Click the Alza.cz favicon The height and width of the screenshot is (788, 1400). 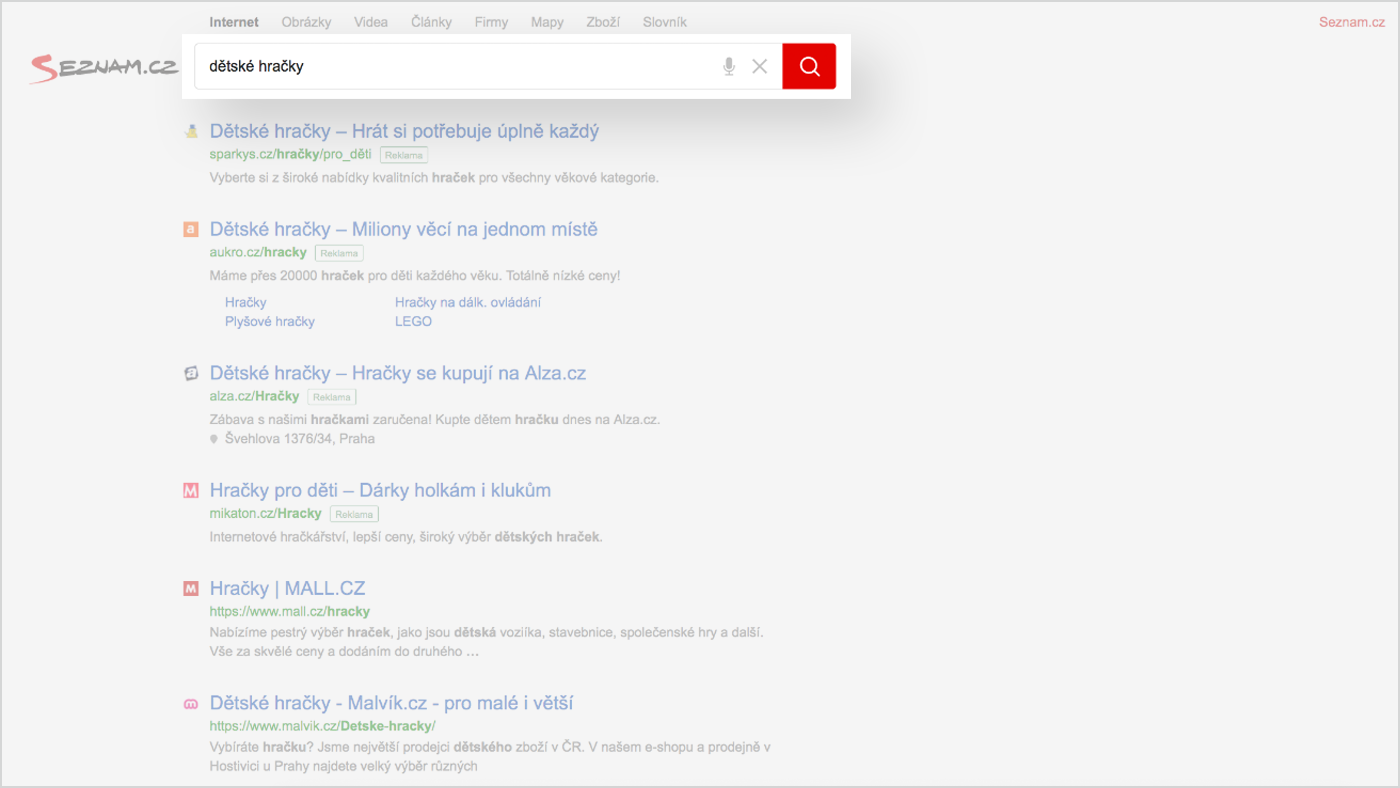[x=191, y=373]
